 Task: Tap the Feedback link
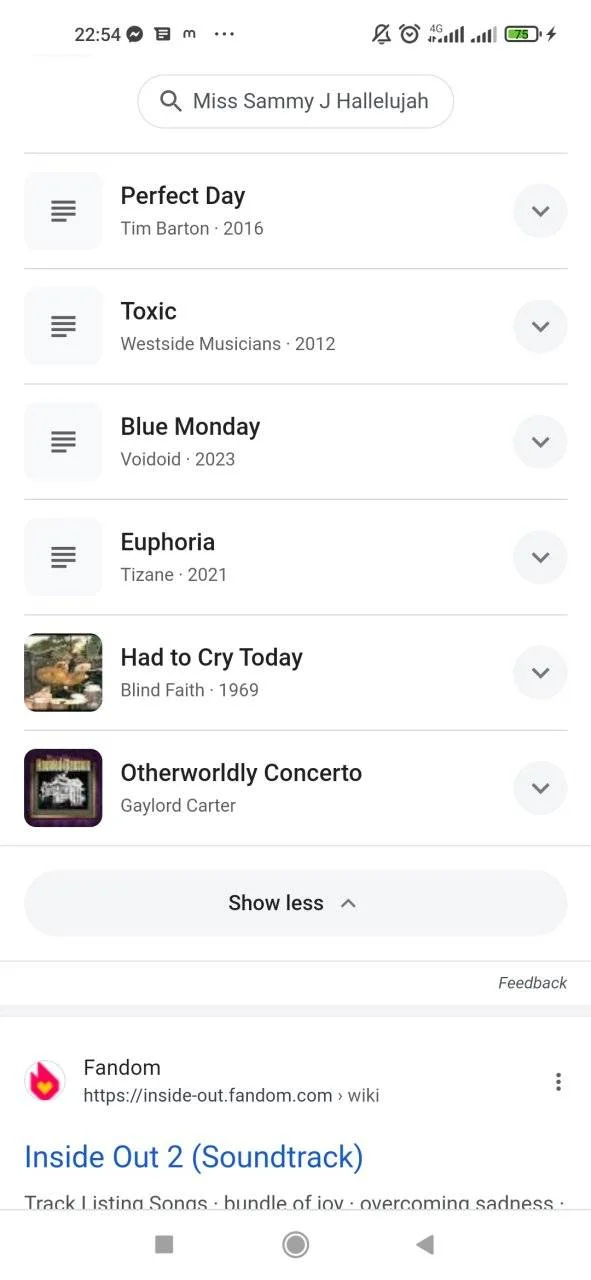(532, 983)
